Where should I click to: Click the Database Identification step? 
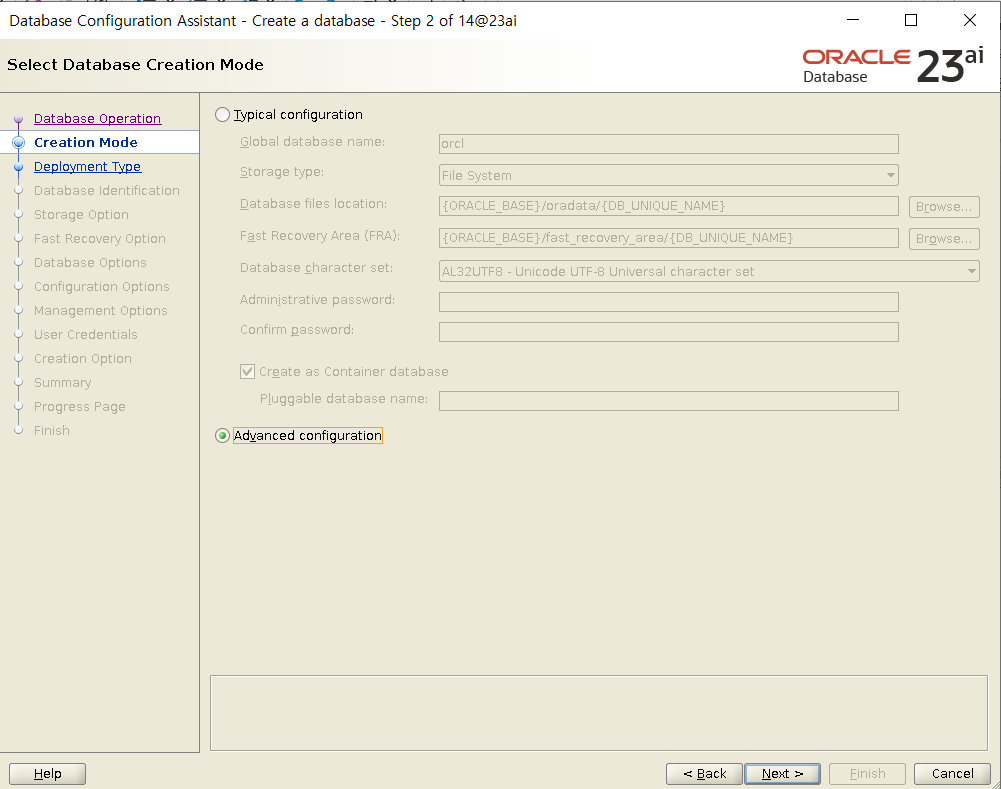(107, 191)
